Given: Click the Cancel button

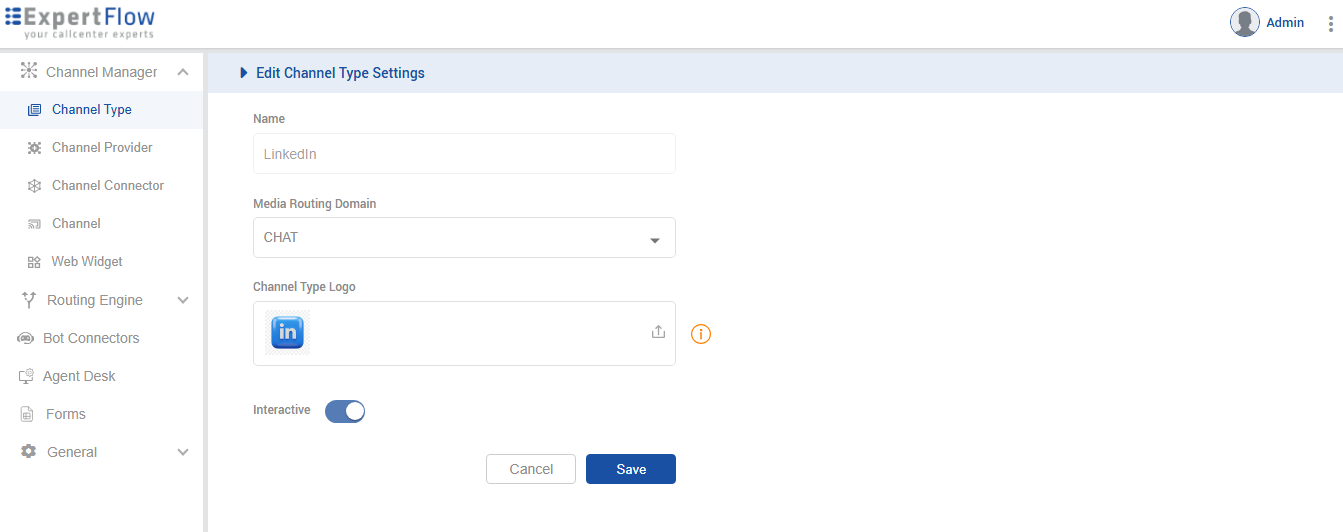Looking at the screenshot, I should (x=531, y=469).
